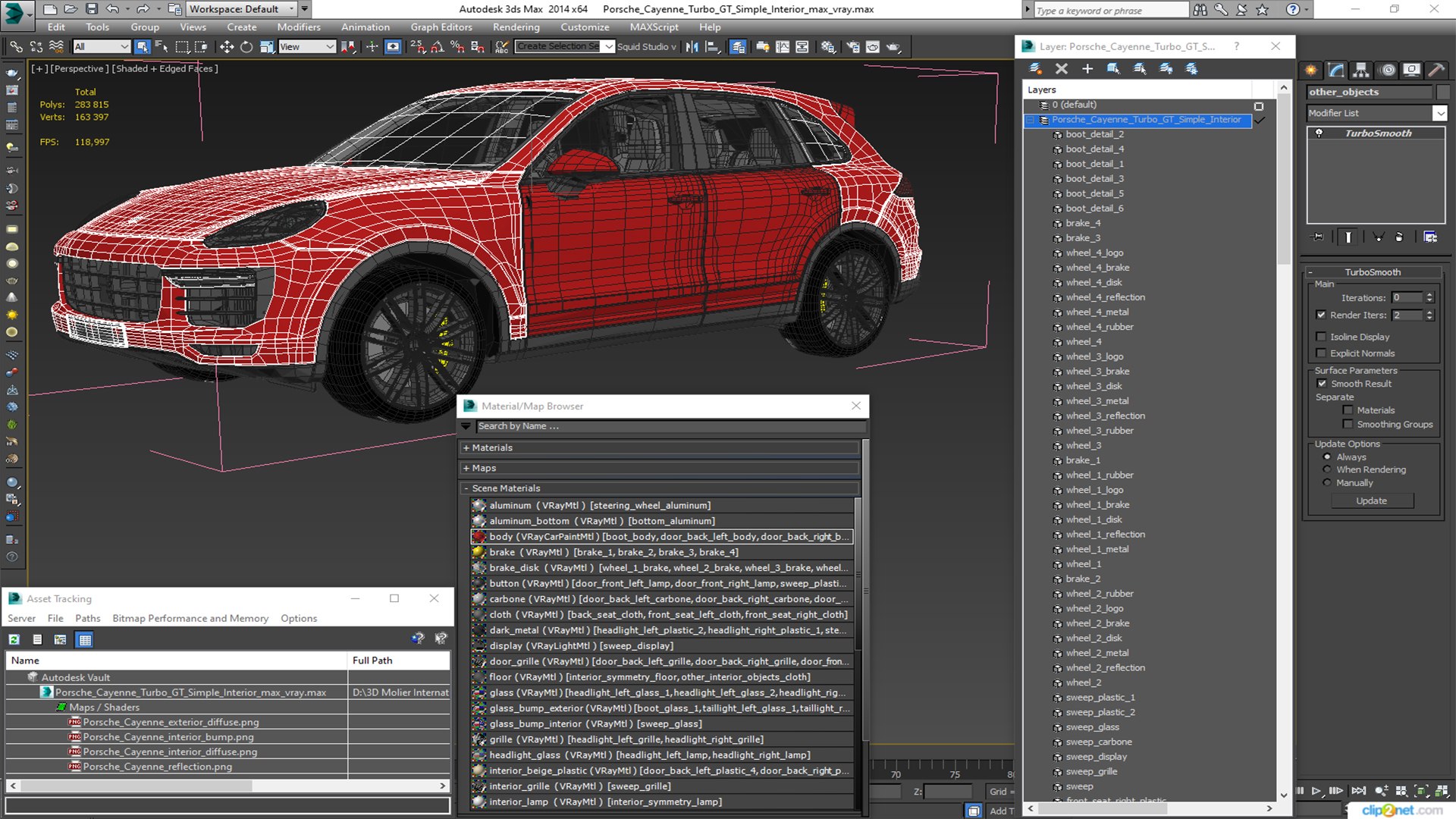Click the brake material yellow swatch
1456x819 pixels.
coord(479,553)
